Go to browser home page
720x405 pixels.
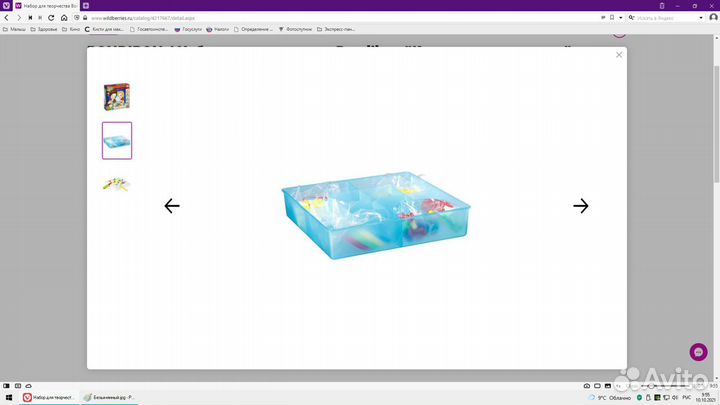pyautogui.click(x=66, y=18)
